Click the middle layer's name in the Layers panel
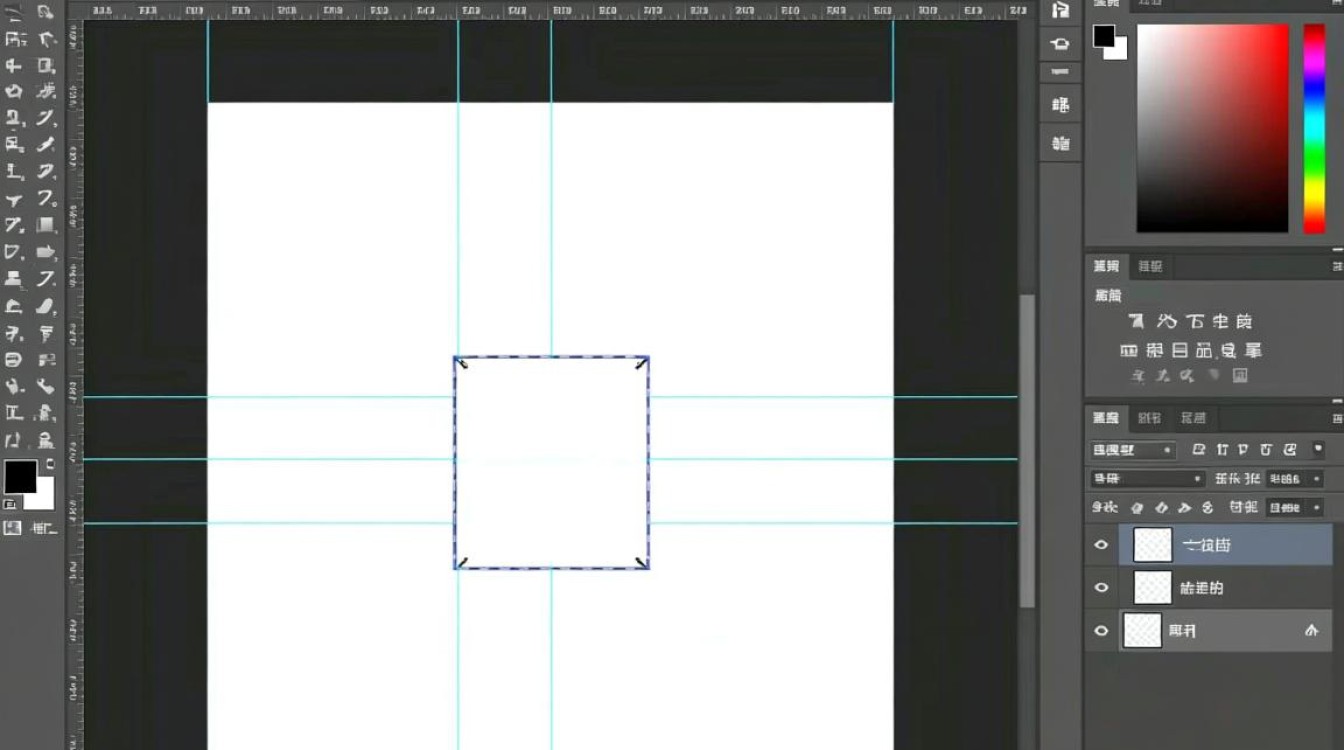The image size is (1344, 750). 1202,588
